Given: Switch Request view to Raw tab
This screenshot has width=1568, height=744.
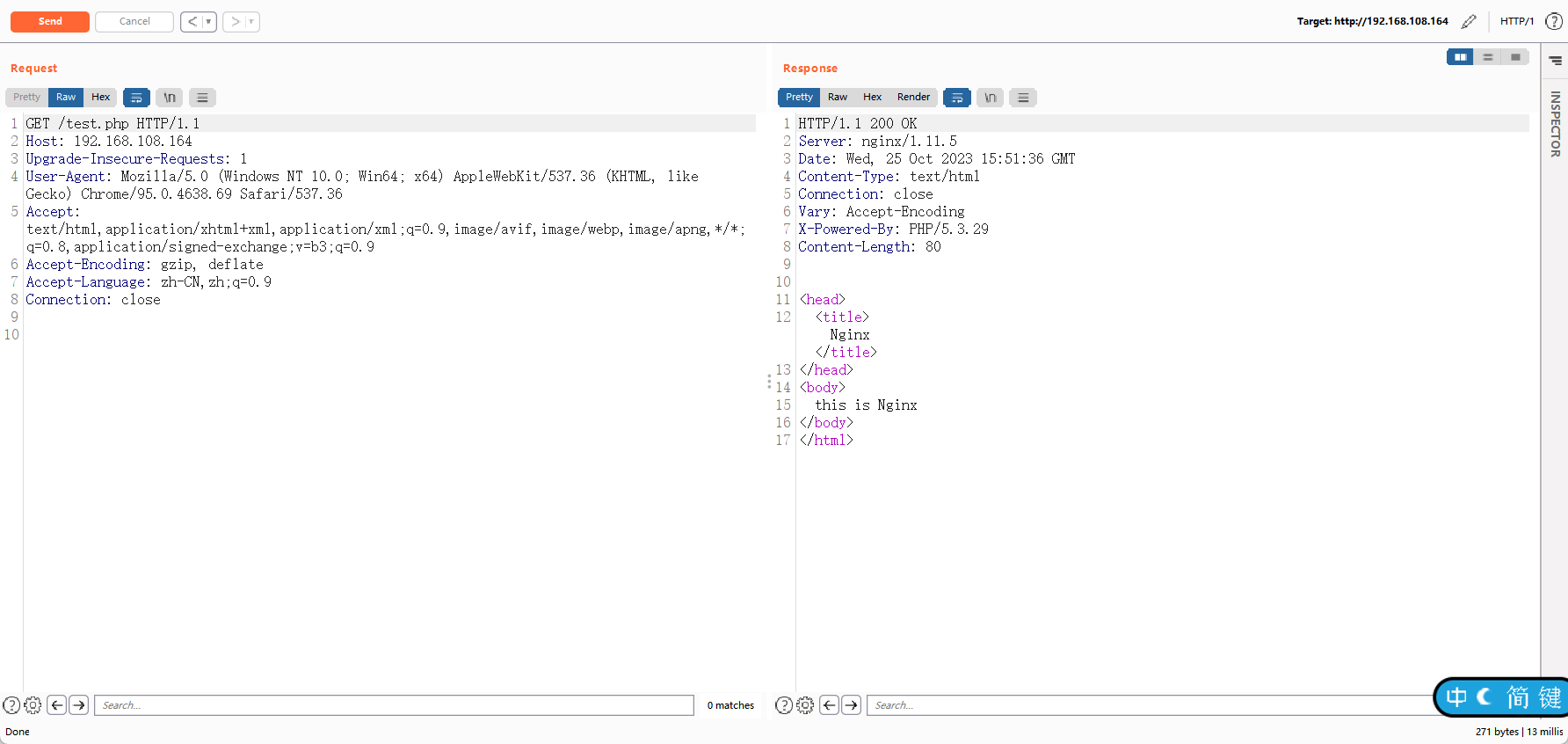Looking at the screenshot, I should (66, 97).
